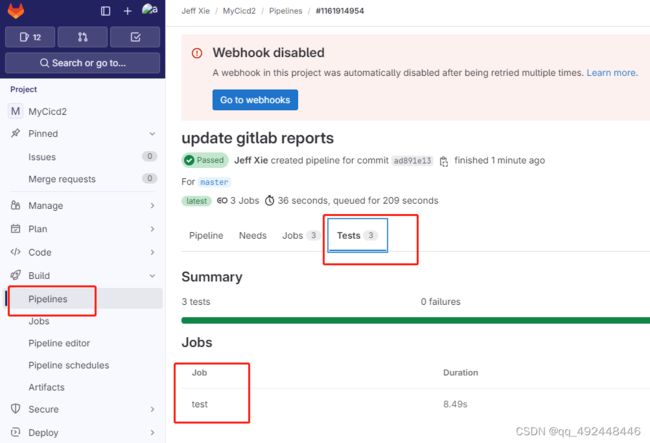Click the Passed status badge

point(205,160)
